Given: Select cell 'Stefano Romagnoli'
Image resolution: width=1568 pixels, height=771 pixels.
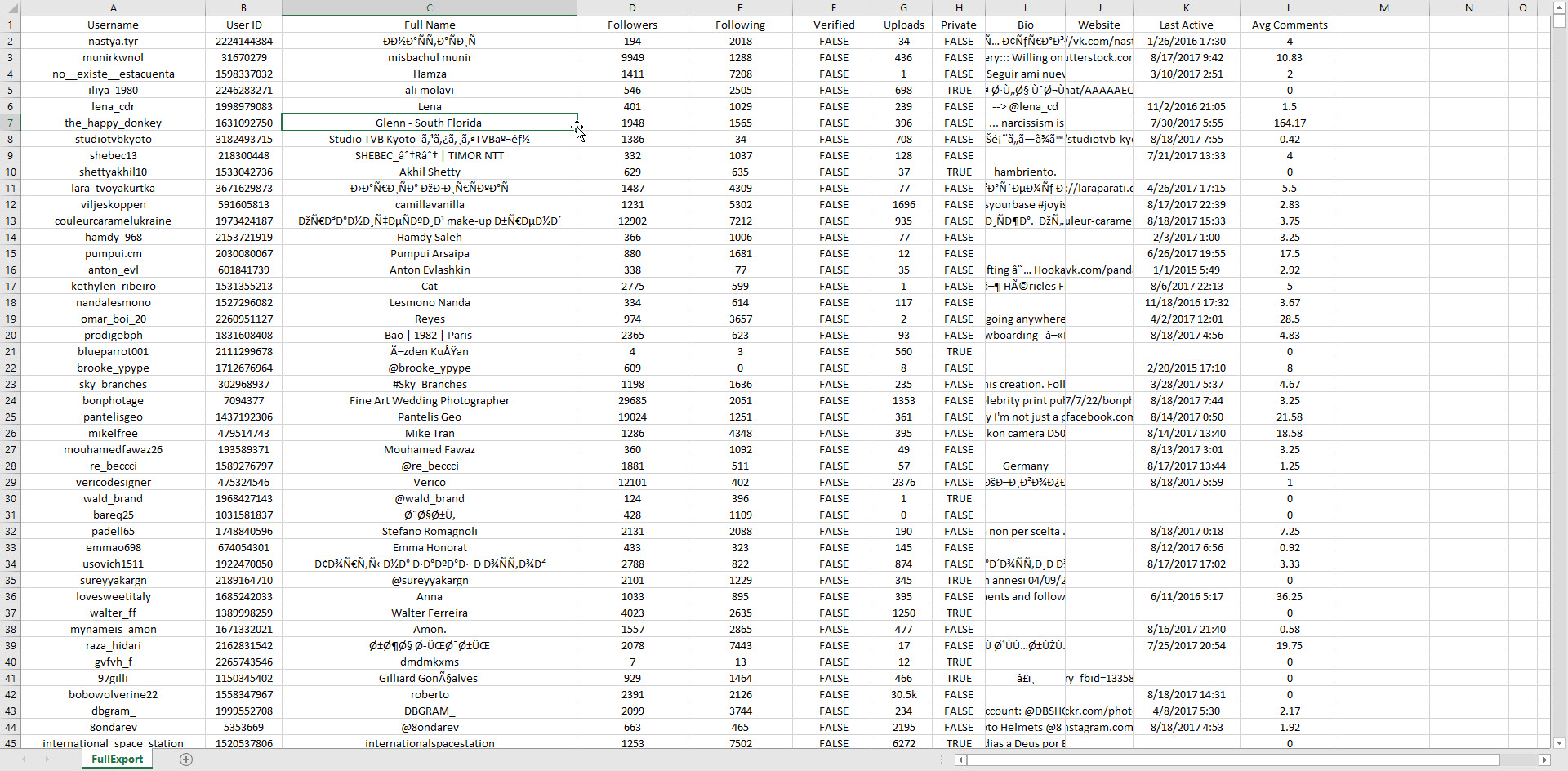Looking at the screenshot, I should (430, 531).
